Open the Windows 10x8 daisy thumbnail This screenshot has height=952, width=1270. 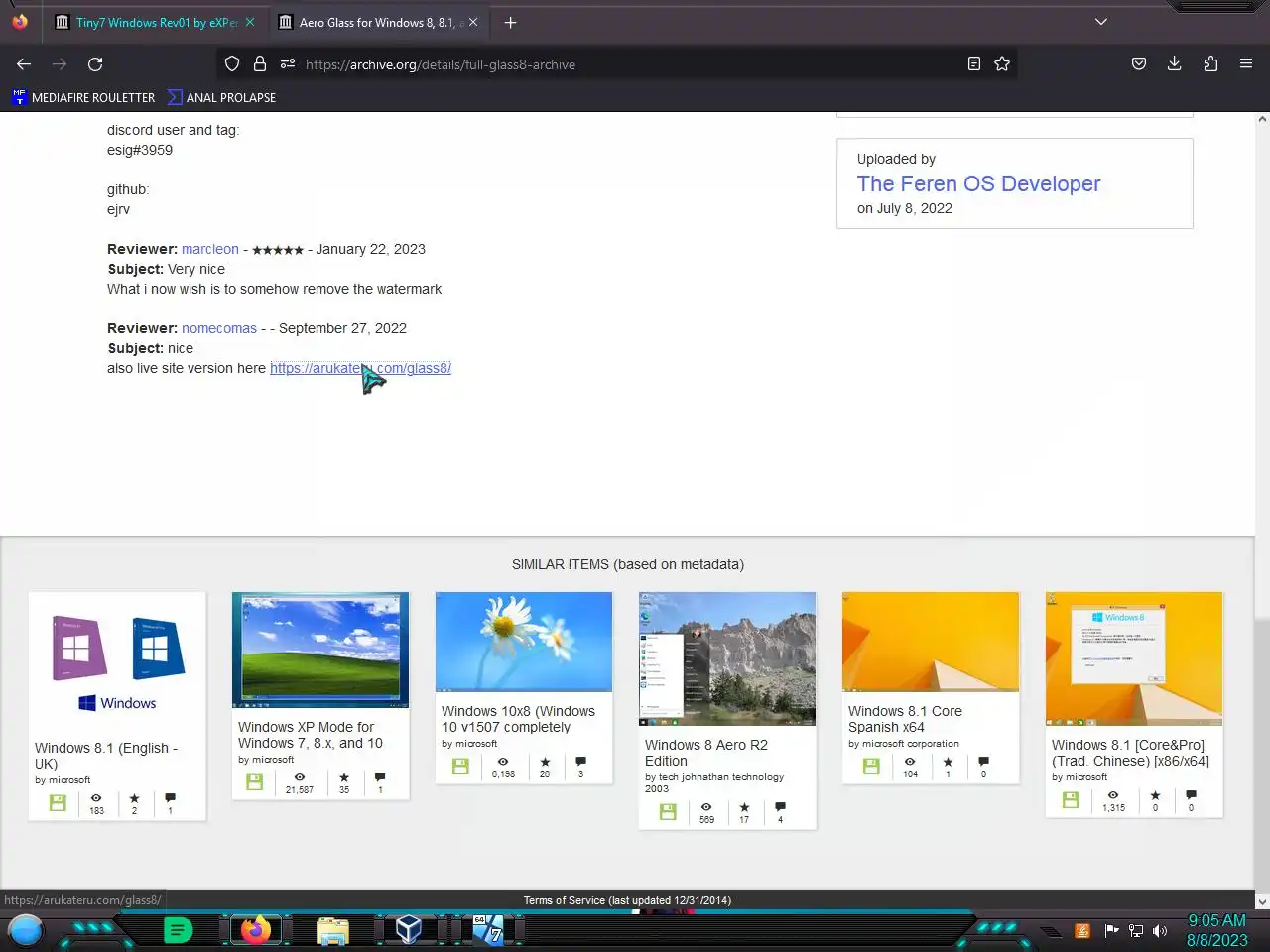pyautogui.click(x=524, y=642)
